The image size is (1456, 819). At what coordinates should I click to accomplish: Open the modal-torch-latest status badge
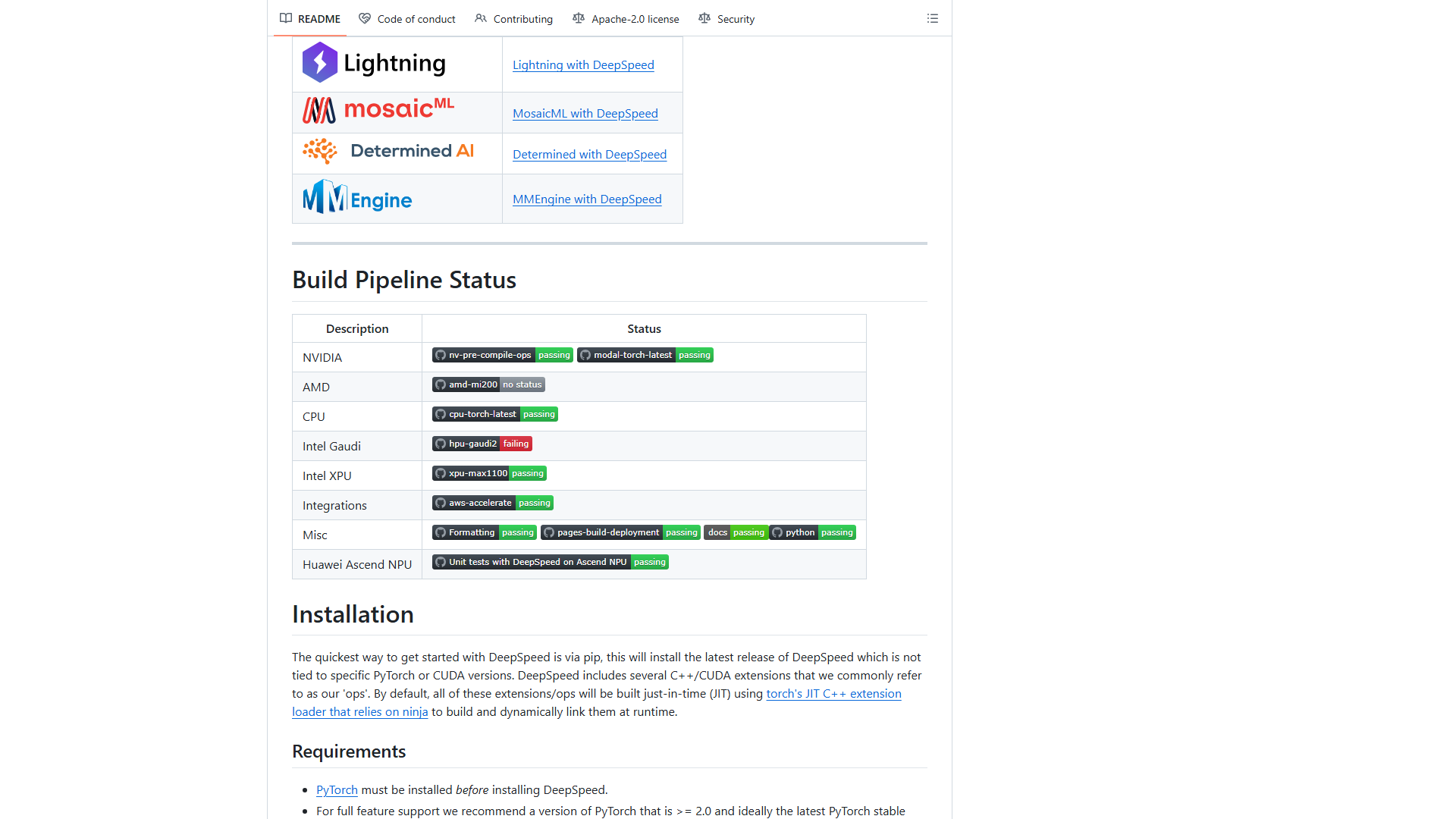645,355
